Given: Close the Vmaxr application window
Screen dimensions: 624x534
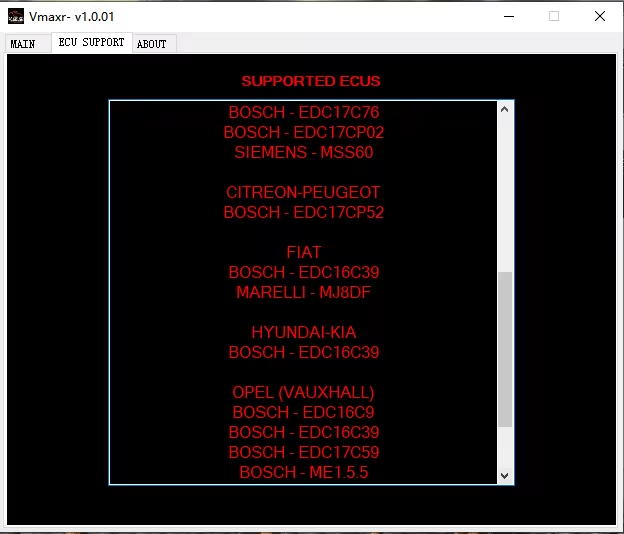Looking at the screenshot, I should pyautogui.click(x=599, y=16).
